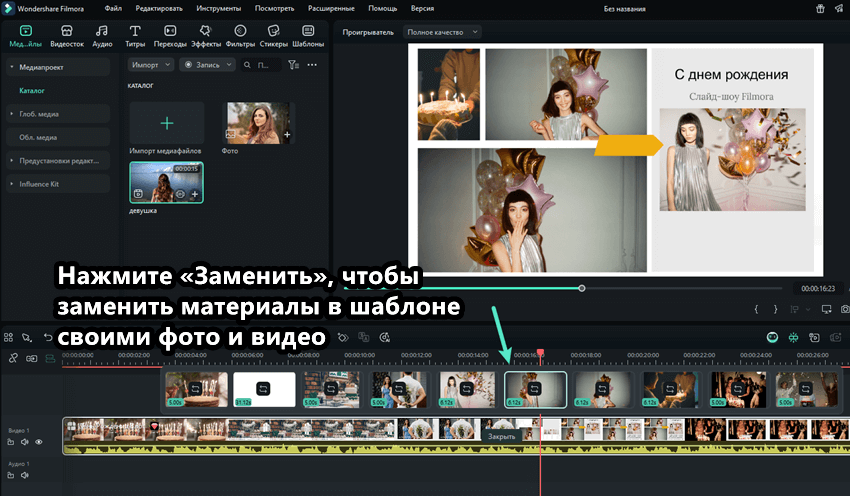
Task: Open the marker options dropdown arrow under preview
Action: coord(808,309)
